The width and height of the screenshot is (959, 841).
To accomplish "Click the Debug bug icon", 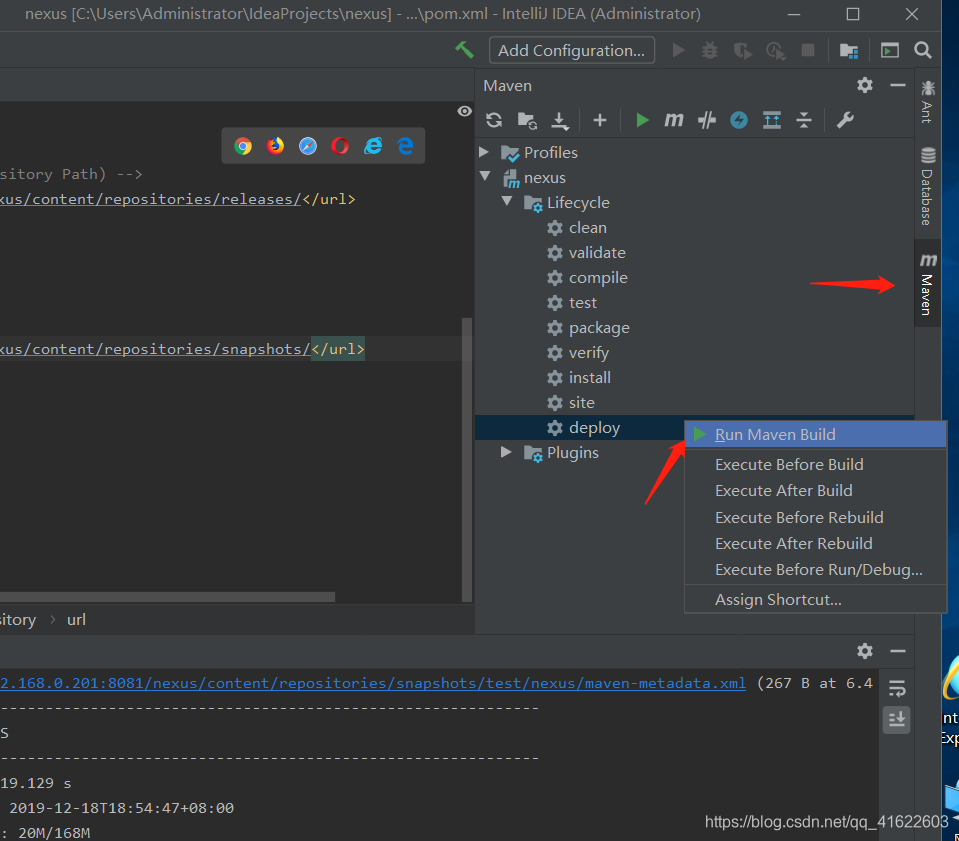I will (710, 50).
